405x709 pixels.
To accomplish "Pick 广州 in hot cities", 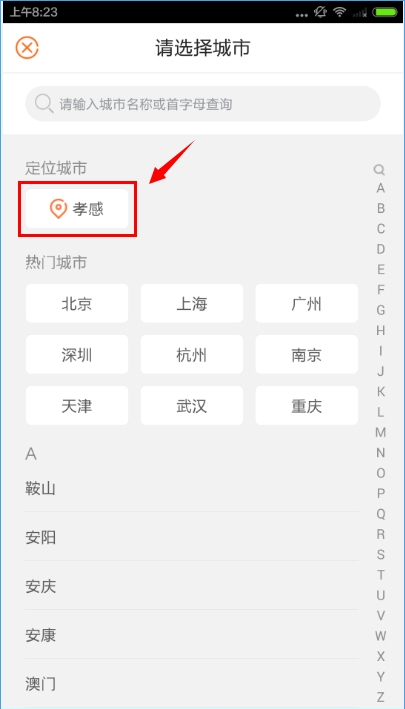I will point(306,303).
